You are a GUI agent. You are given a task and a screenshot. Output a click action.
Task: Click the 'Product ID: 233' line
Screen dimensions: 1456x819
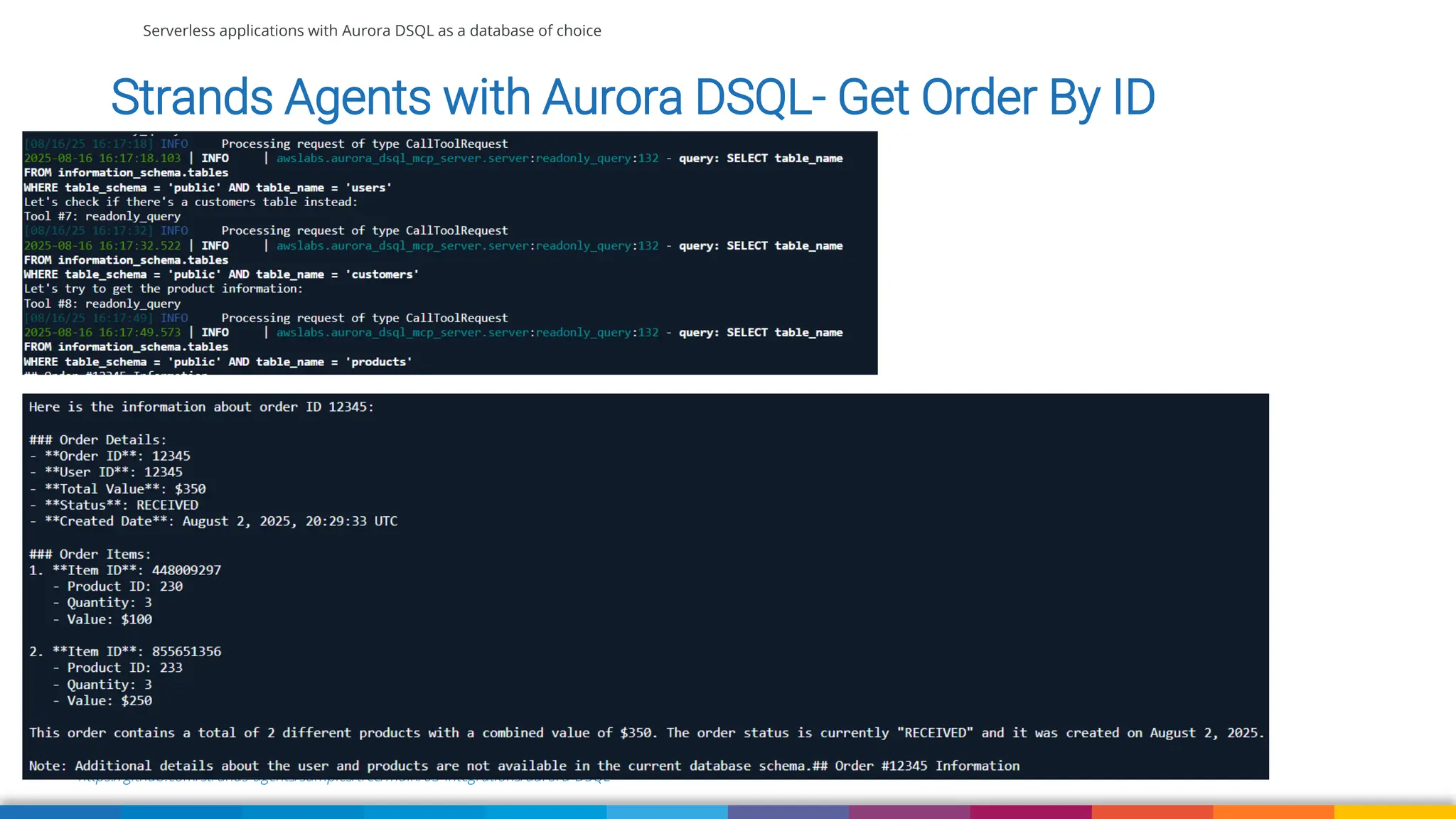(x=118, y=668)
